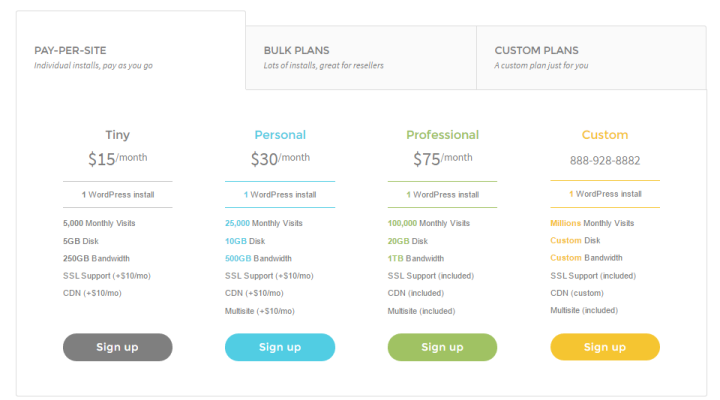Select the Personal plan heading
Image resolution: width=720 pixels, height=400 pixels.
tap(280, 135)
